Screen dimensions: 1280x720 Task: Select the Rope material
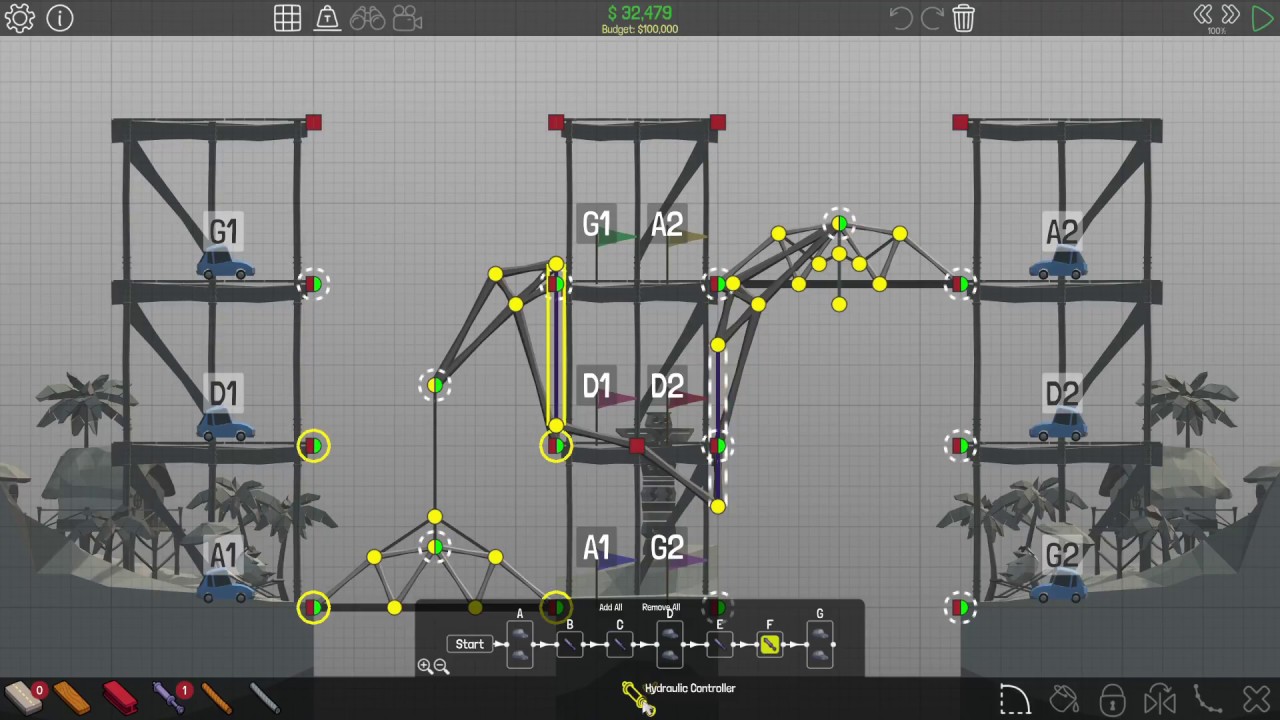click(216, 697)
